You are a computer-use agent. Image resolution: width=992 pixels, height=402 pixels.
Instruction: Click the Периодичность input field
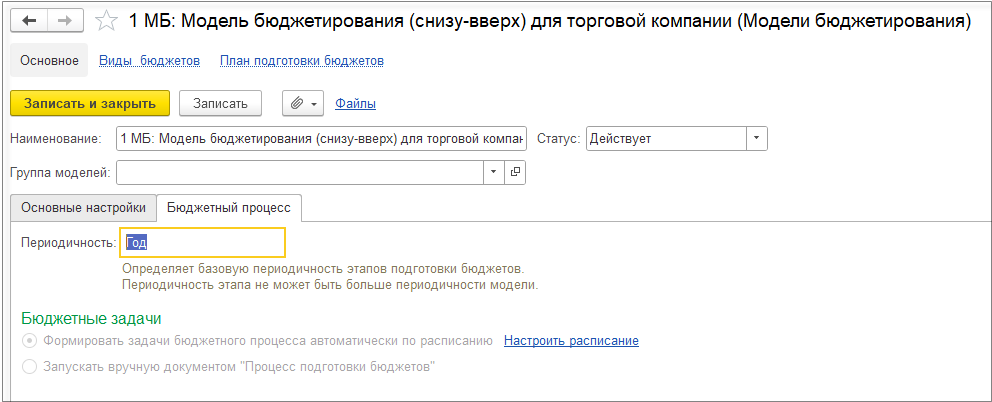pos(202,243)
